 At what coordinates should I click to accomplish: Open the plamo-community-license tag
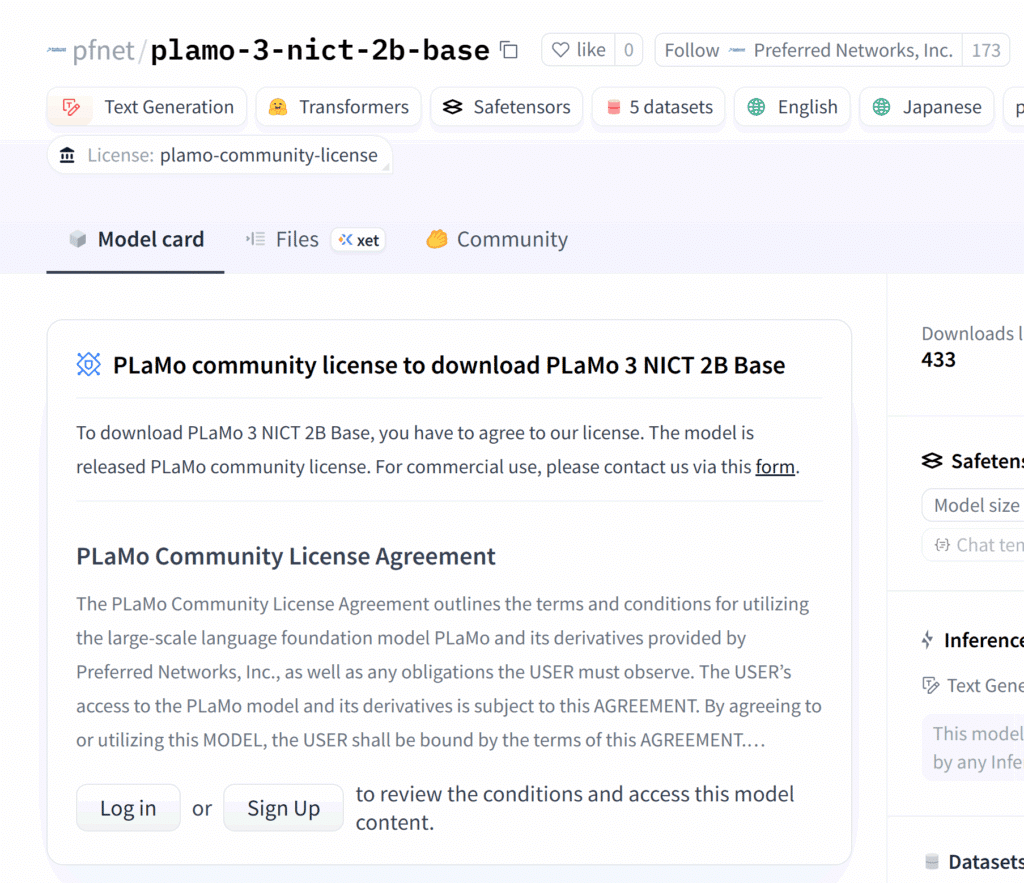pos(219,155)
